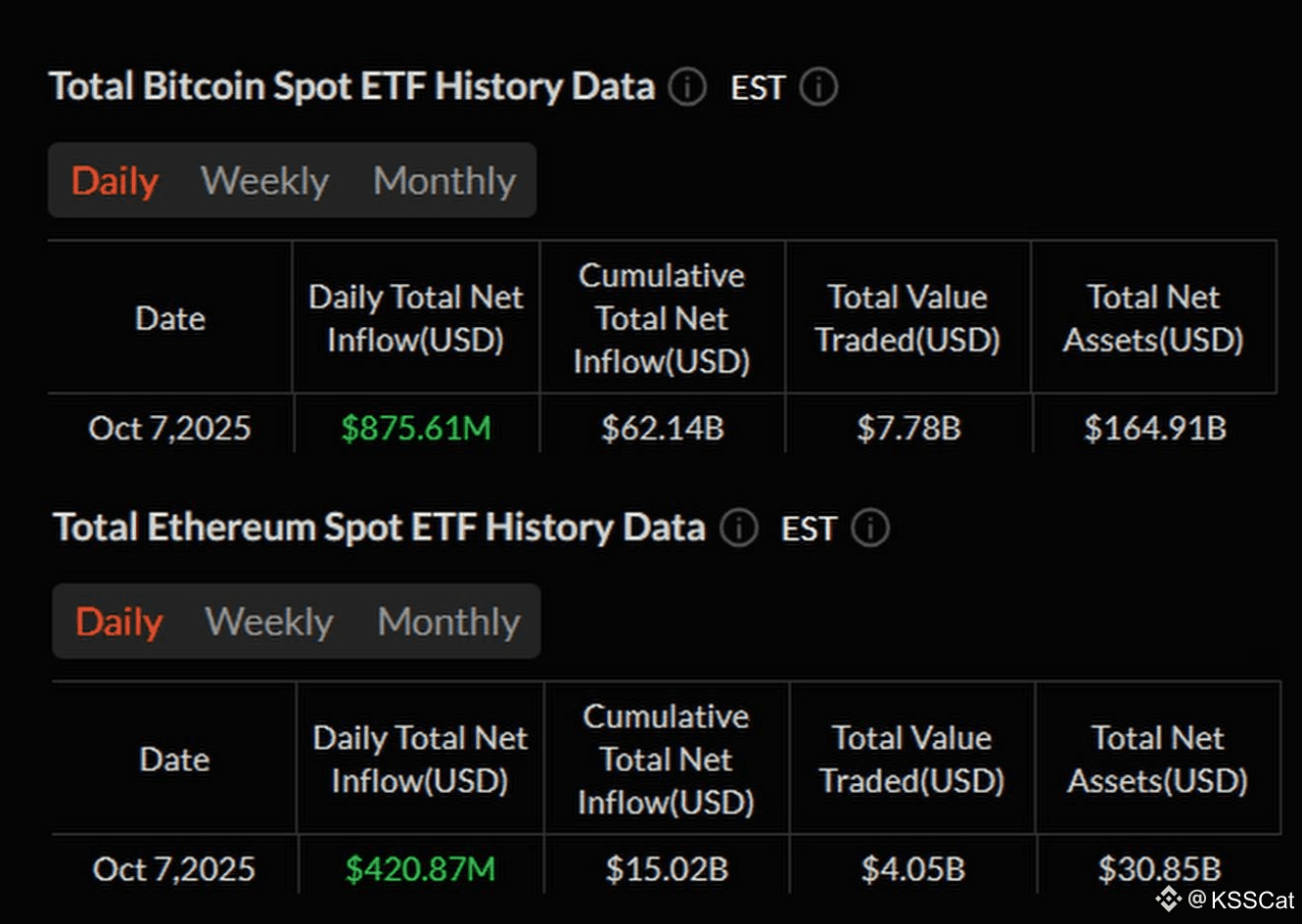Click Ethereum Cumulative Total Net Inflow header
This screenshot has height=924, width=1302.
click(x=666, y=760)
